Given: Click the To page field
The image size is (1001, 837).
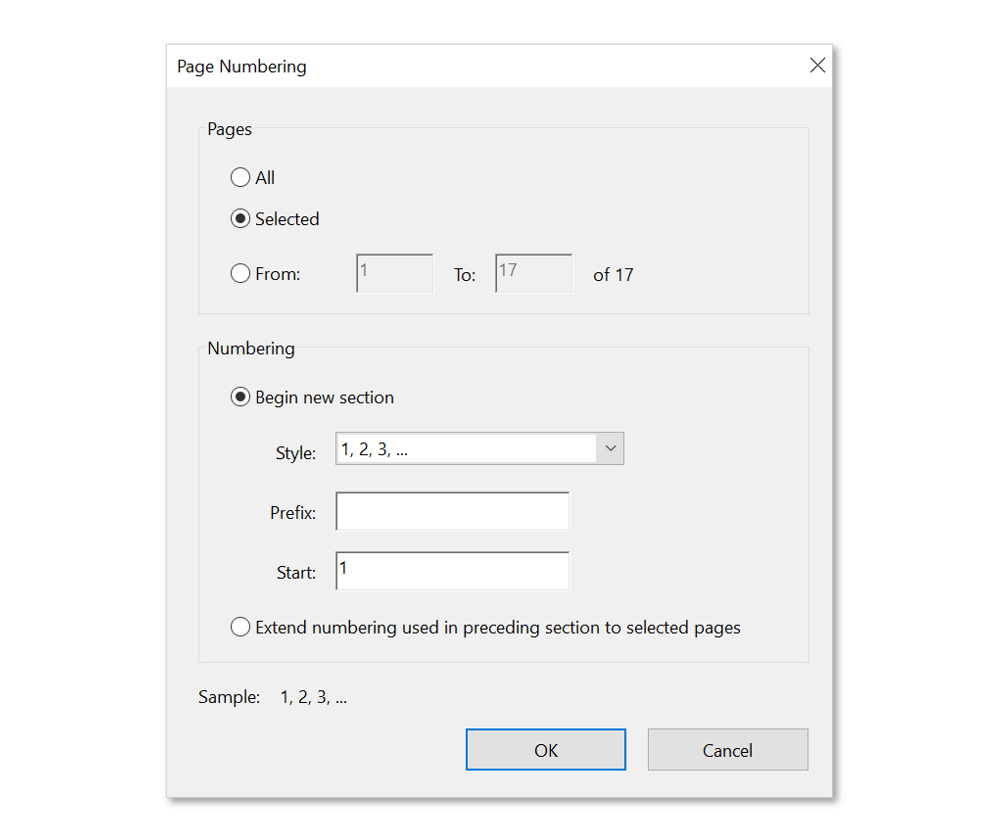Looking at the screenshot, I should (x=532, y=273).
